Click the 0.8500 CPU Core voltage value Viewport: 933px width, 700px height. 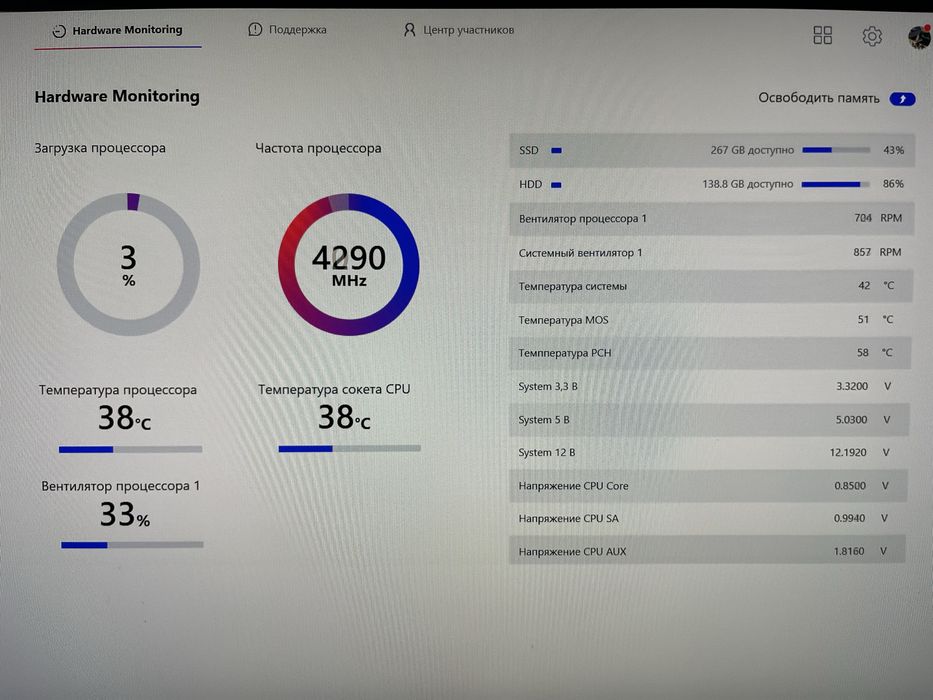(850, 486)
